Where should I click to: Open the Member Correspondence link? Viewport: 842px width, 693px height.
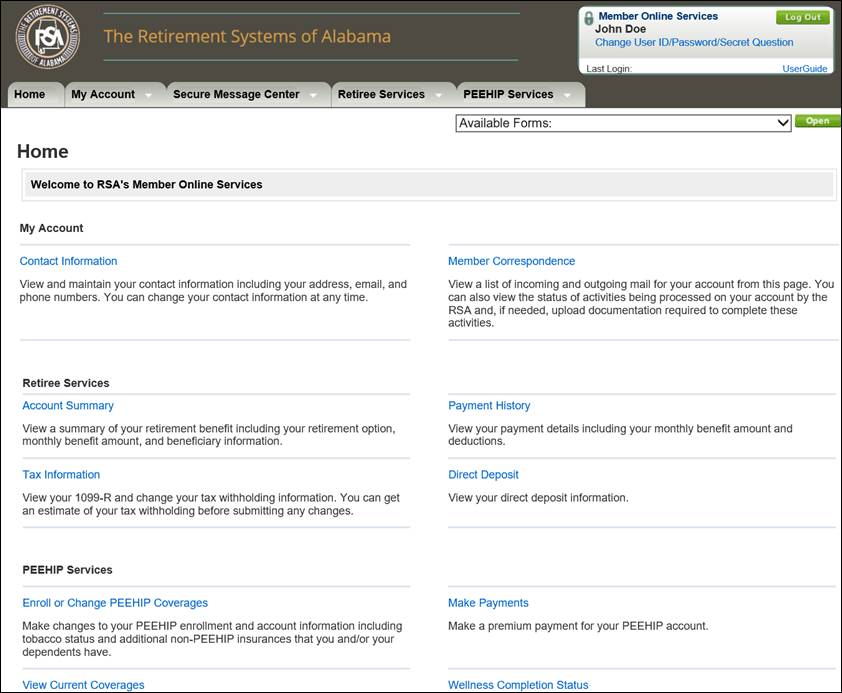[x=511, y=261]
